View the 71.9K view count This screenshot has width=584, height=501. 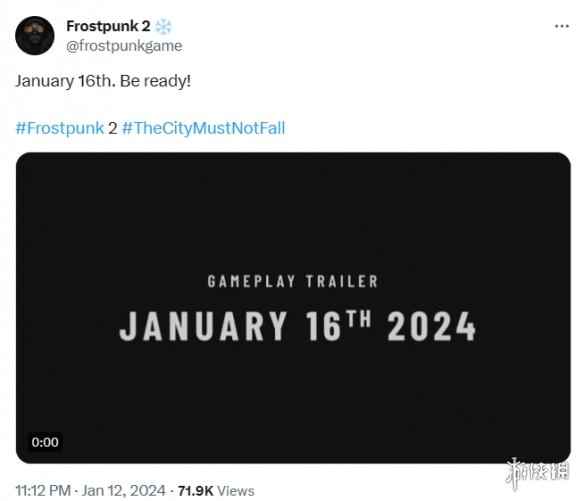[196, 491]
